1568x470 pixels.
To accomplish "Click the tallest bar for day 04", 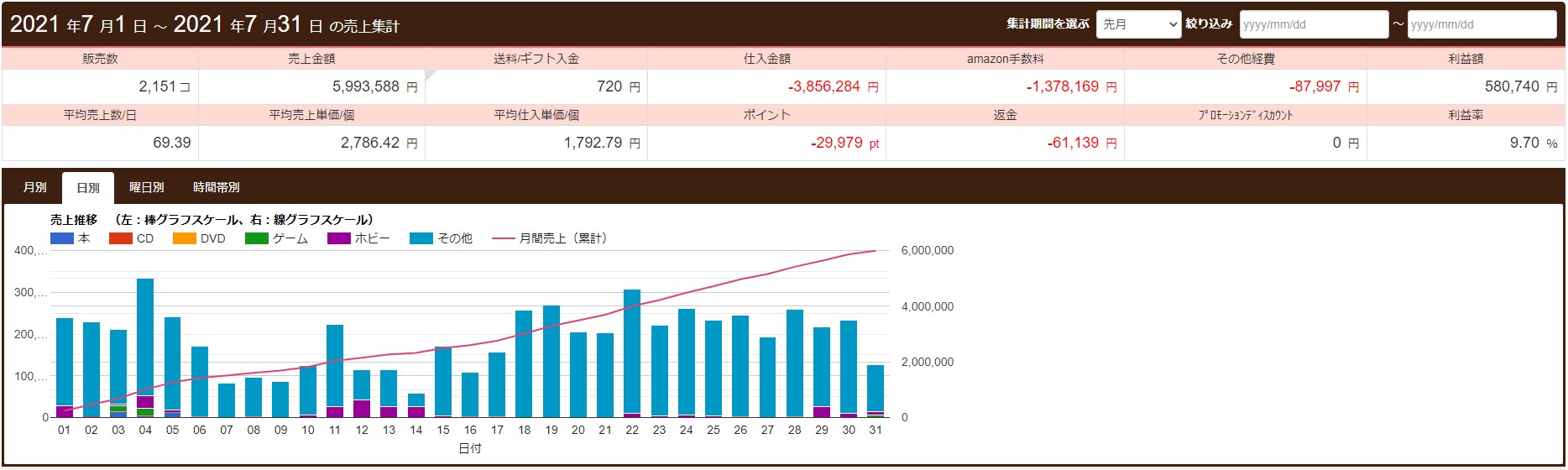I will pos(145,336).
